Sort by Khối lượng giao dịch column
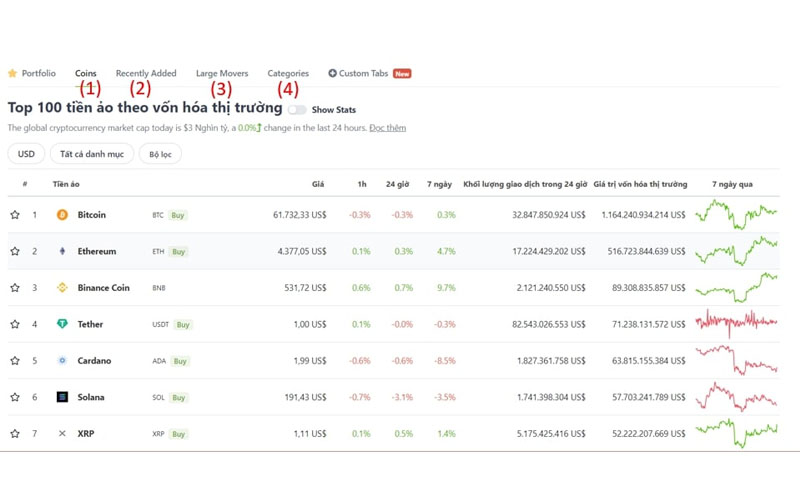800x504 pixels. click(x=525, y=184)
